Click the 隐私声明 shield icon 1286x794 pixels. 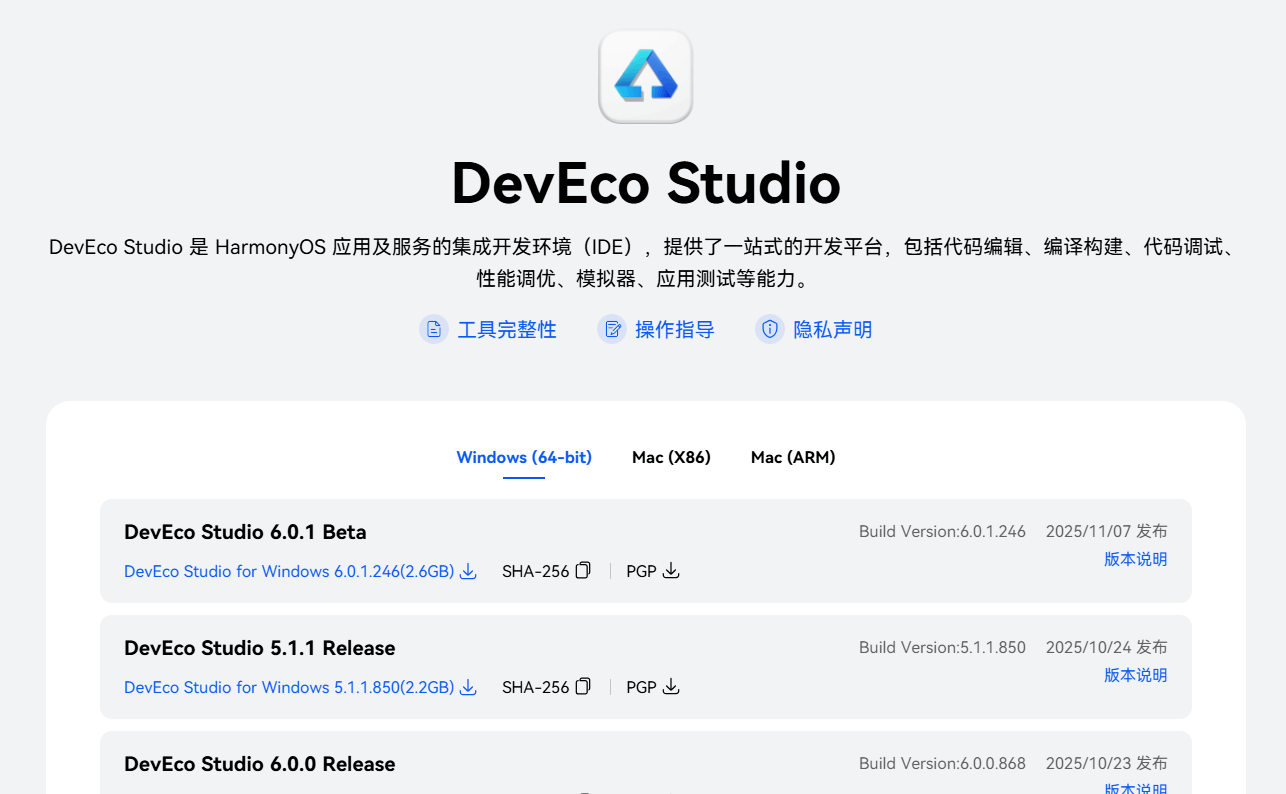click(x=770, y=329)
